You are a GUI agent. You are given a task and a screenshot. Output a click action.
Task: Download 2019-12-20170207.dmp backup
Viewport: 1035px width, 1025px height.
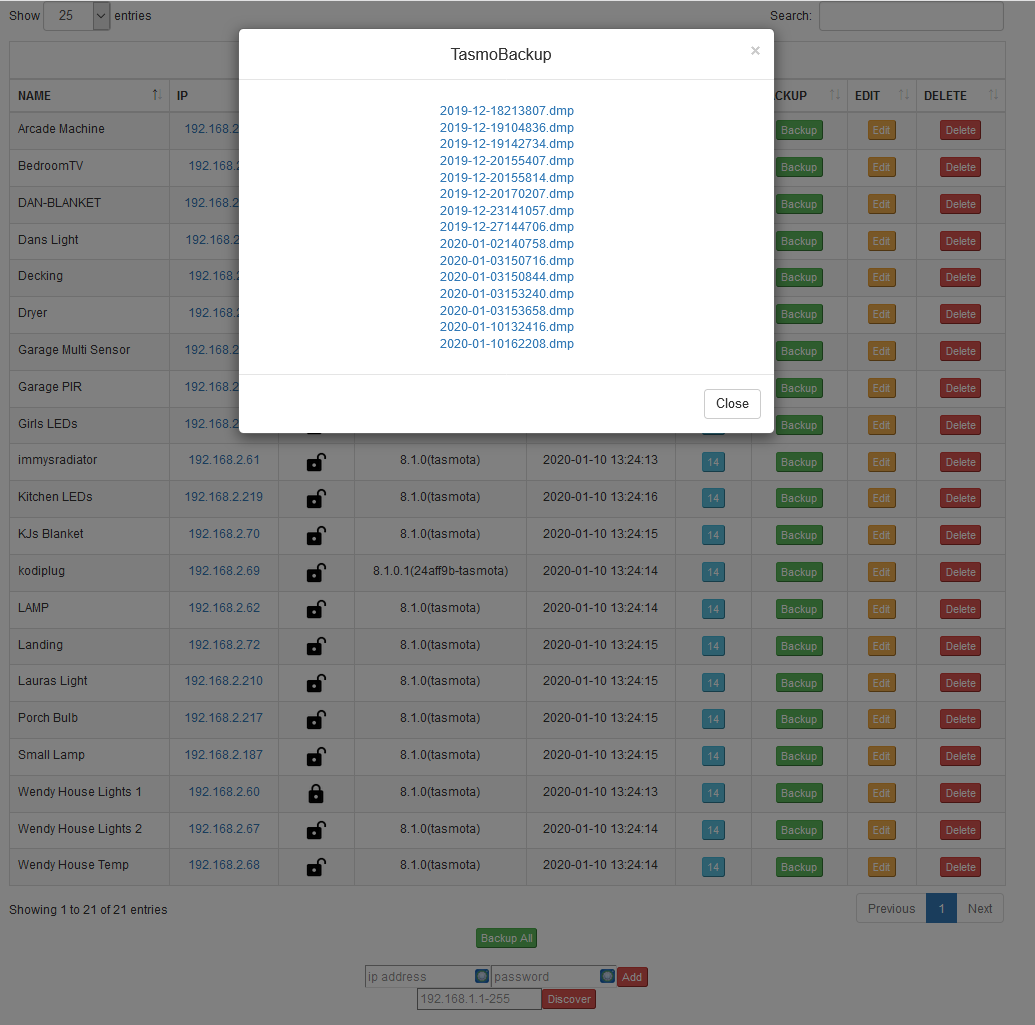tap(506, 194)
